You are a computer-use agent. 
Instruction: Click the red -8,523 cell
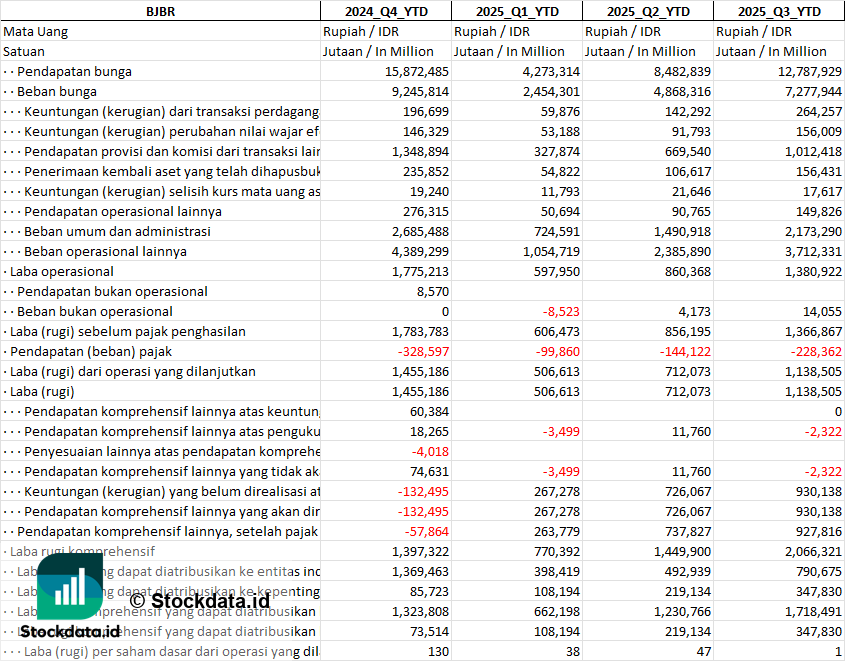coord(561,311)
